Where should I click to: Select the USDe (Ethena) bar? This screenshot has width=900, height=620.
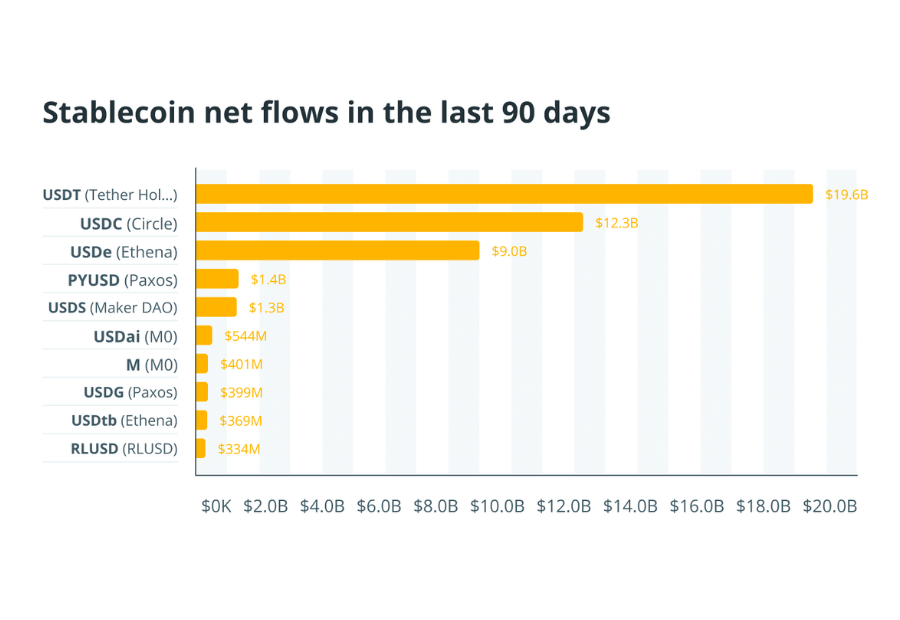pos(337,250)
